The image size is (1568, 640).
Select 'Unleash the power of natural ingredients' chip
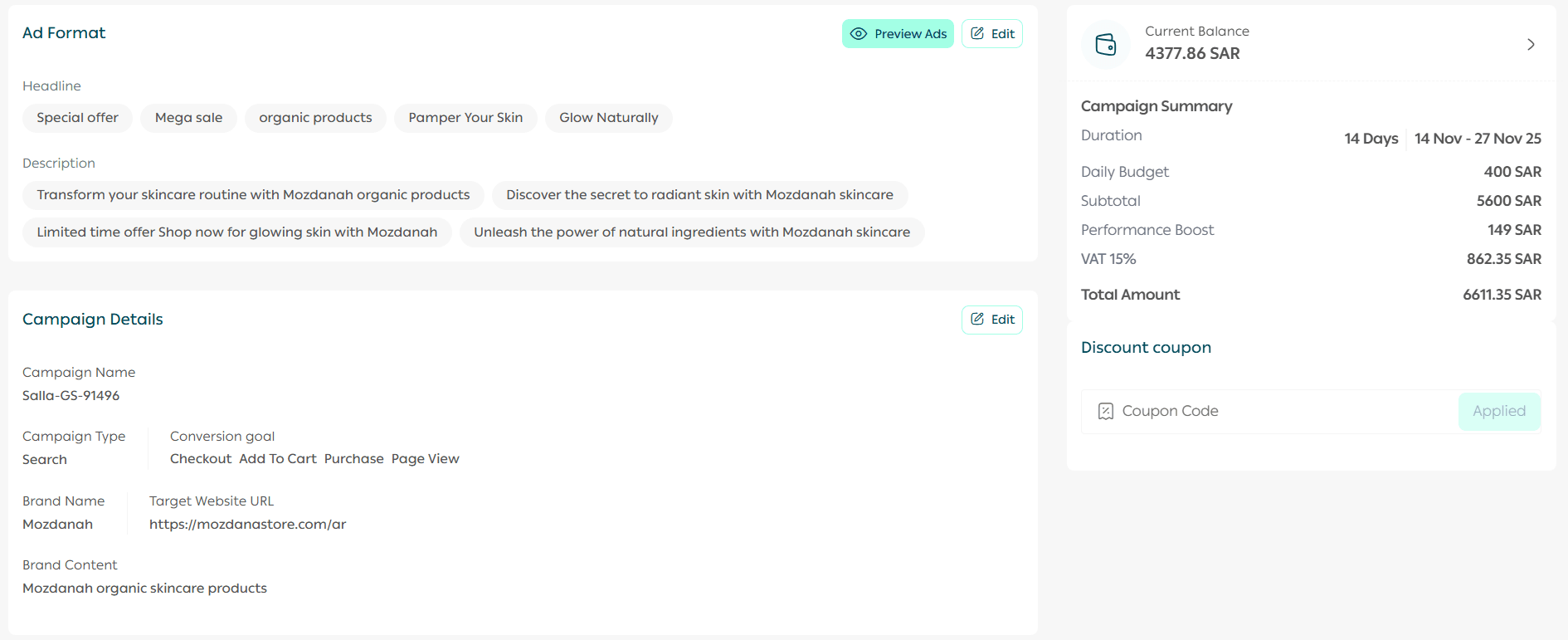pyautogui.click(x=691, y=232)
